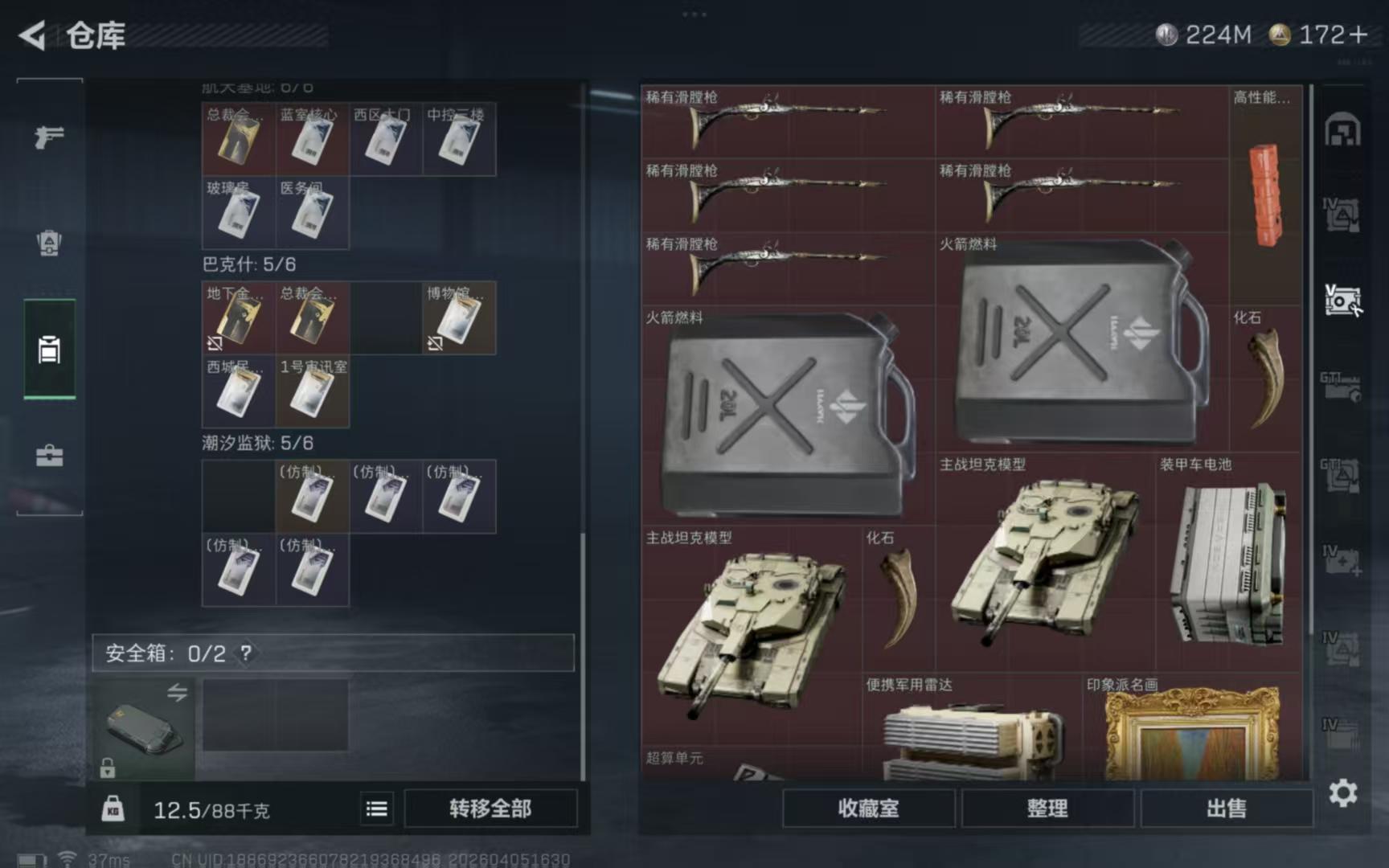Viewport: 1389px width, 868px height.
Task: Click the lock icon under the safe box
Action: tap(107, 768)
